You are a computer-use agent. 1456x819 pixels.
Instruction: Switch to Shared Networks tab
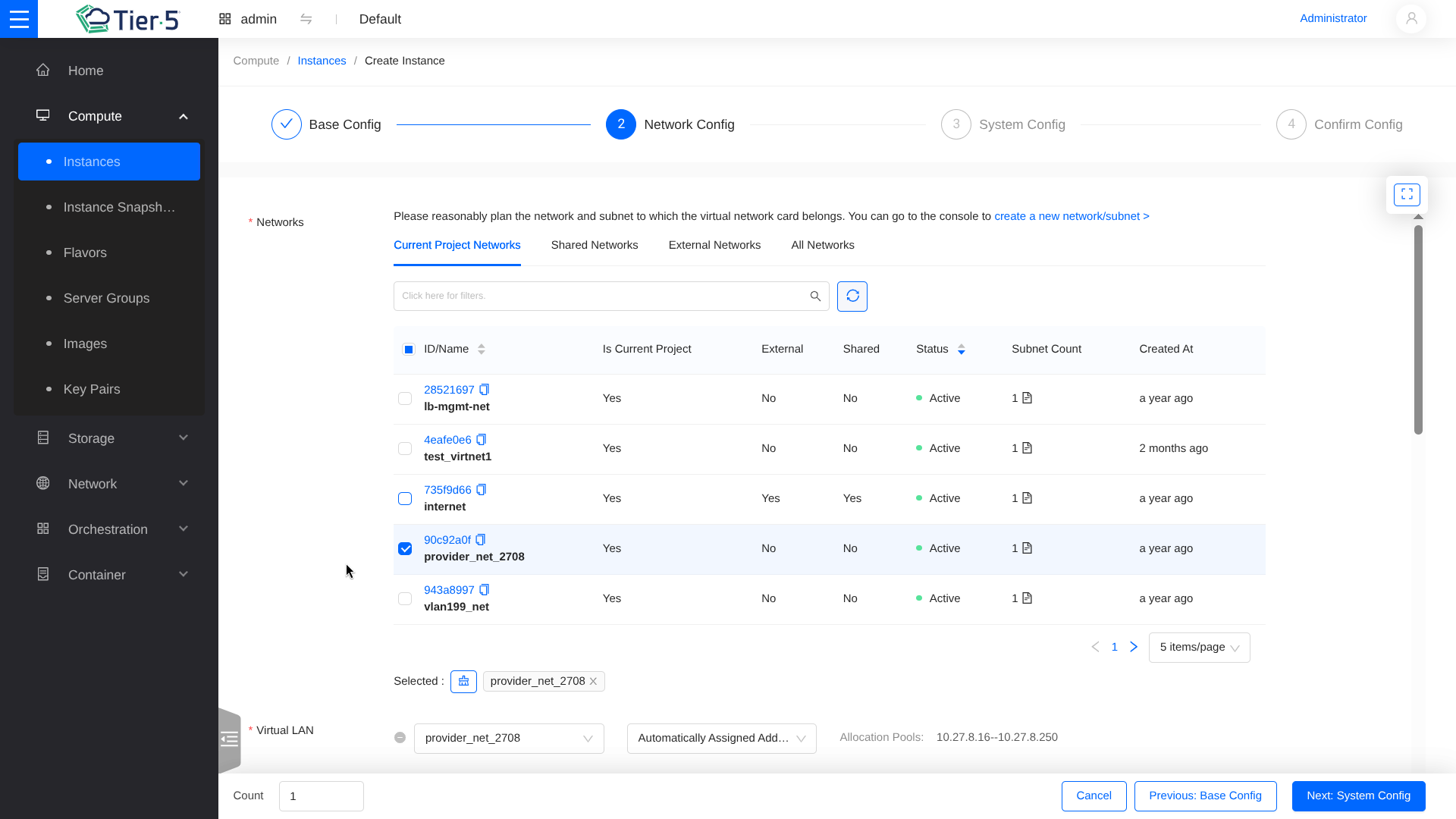[x=595, y=245]
